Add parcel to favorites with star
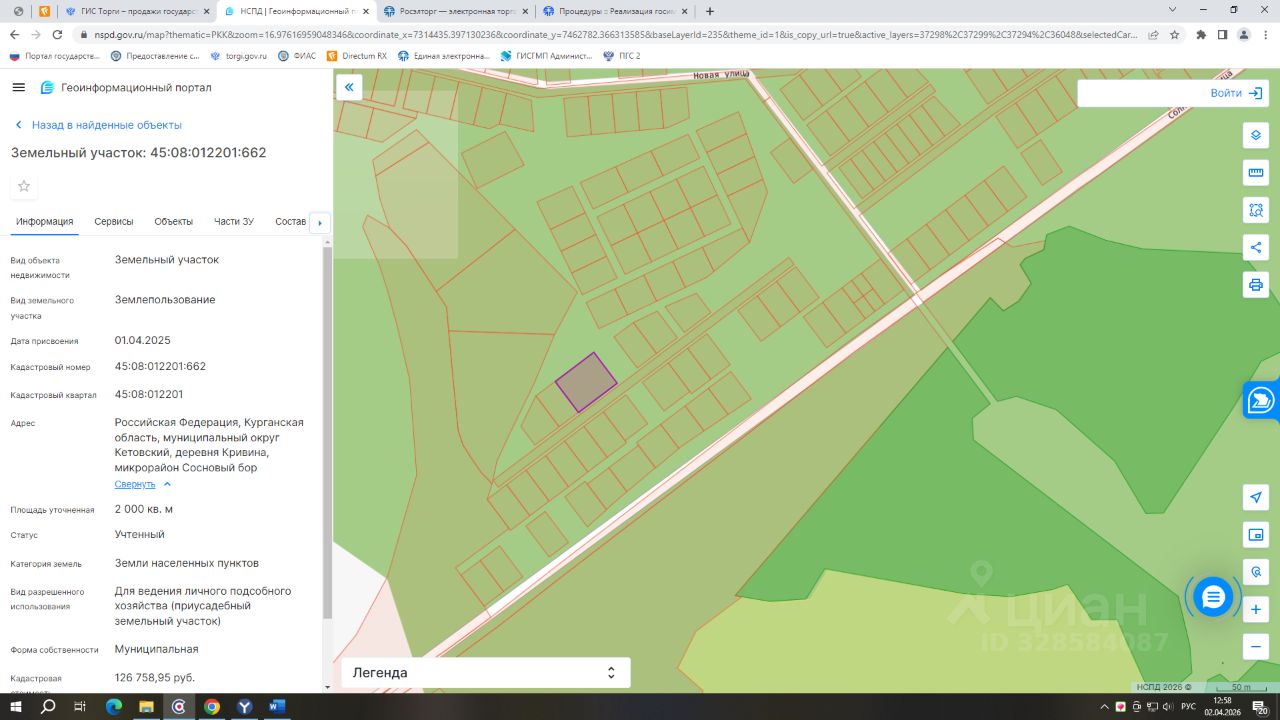The height and width of the screenshot is (720, 1280). click(x=24, y=186)
